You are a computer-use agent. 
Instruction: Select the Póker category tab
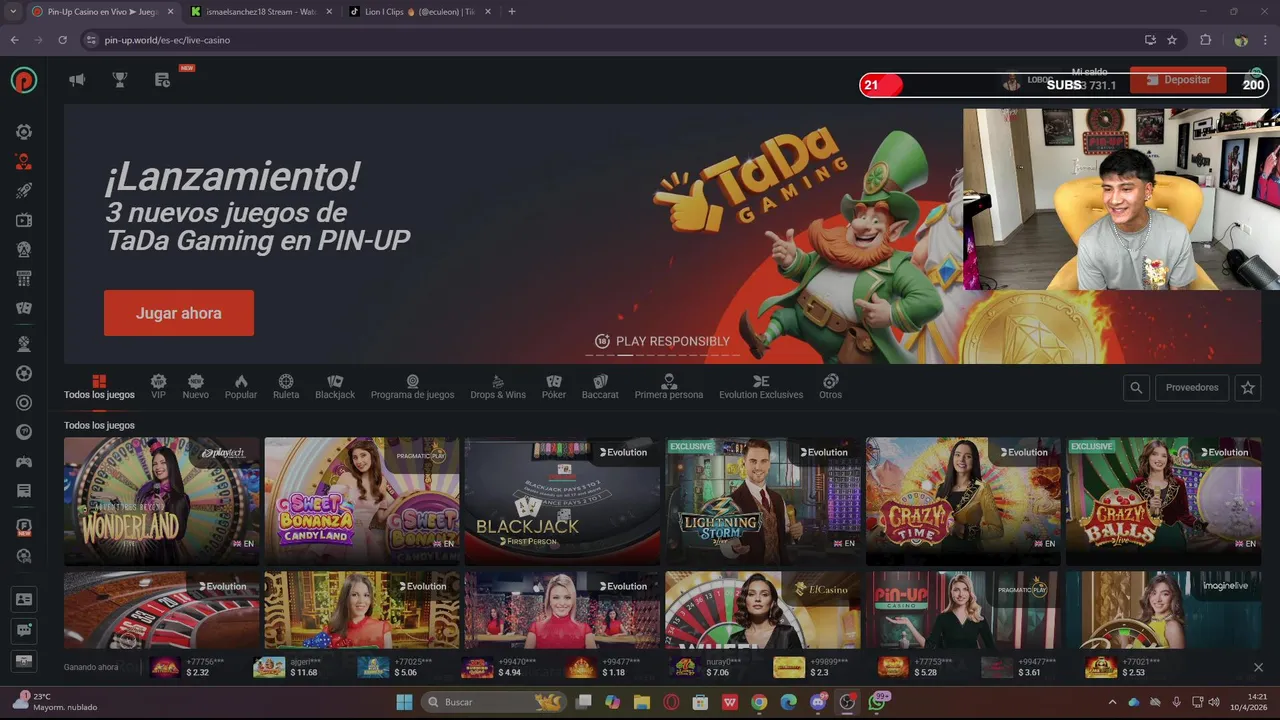[554, 387]
